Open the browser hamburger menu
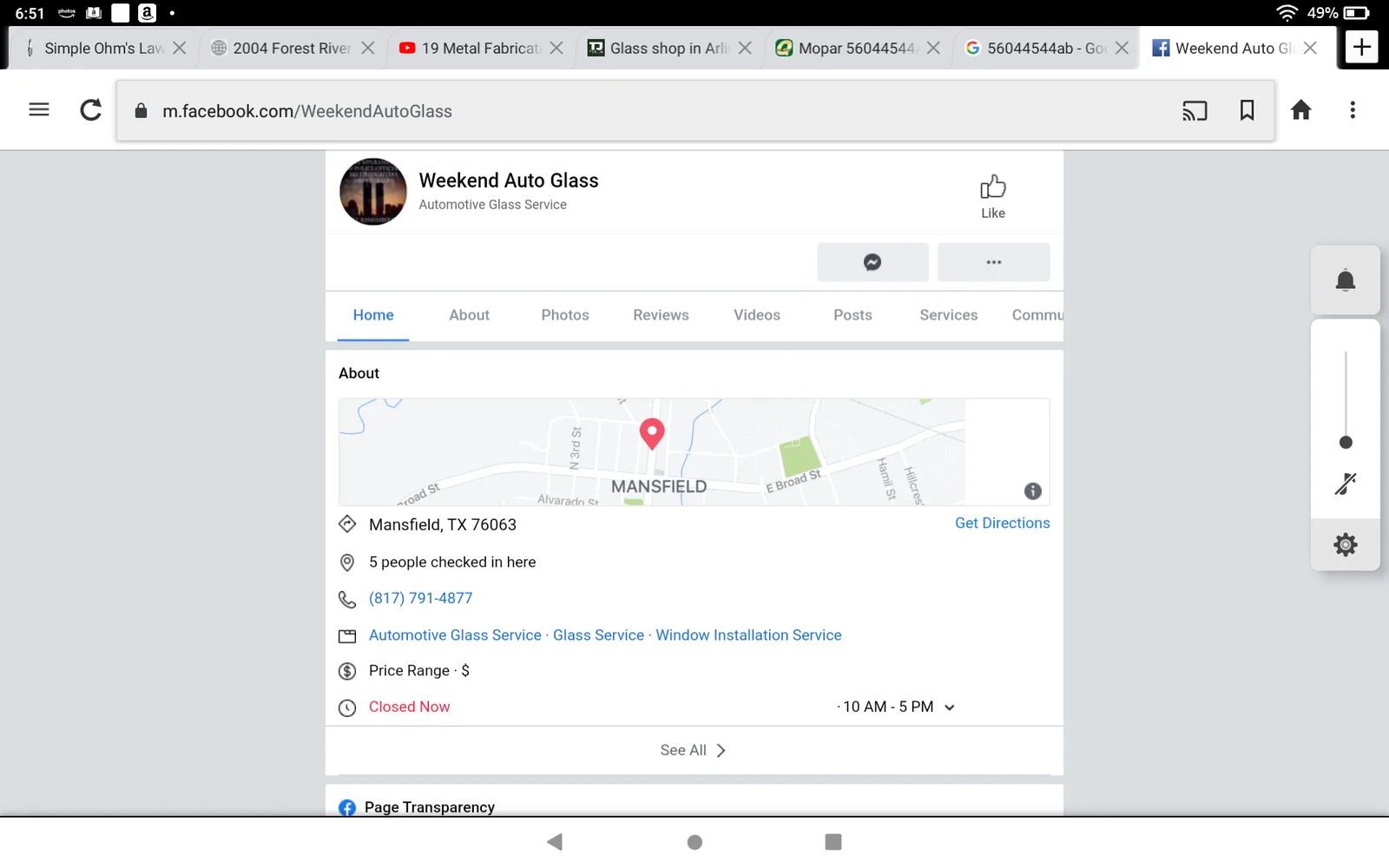 pos(39,110)
